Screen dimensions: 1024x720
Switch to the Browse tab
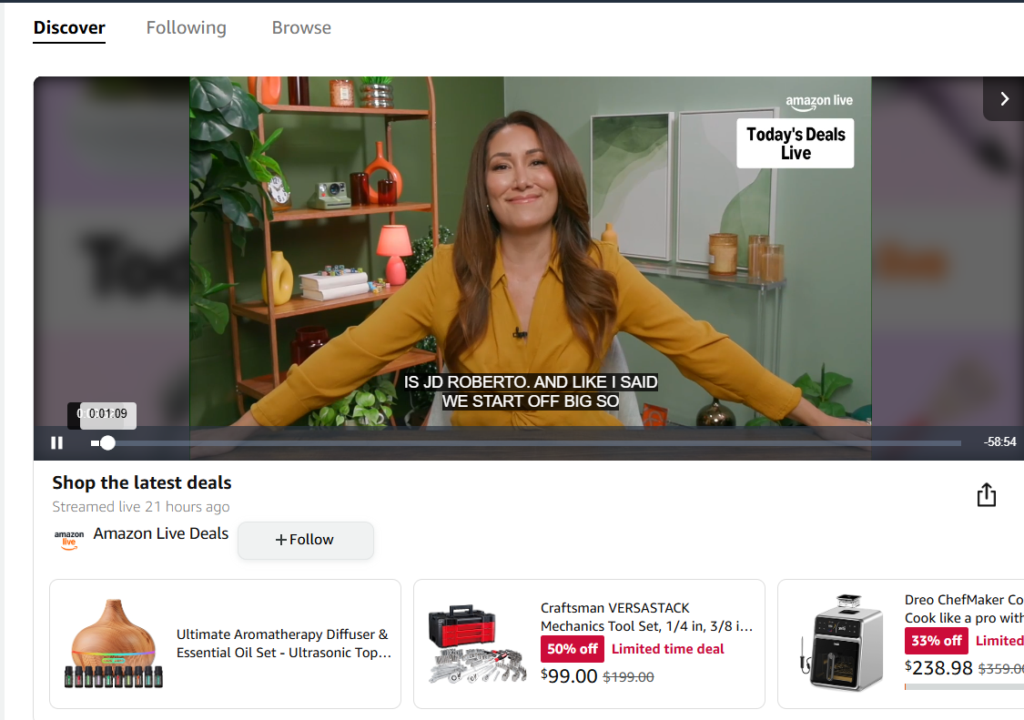point(301,27)
